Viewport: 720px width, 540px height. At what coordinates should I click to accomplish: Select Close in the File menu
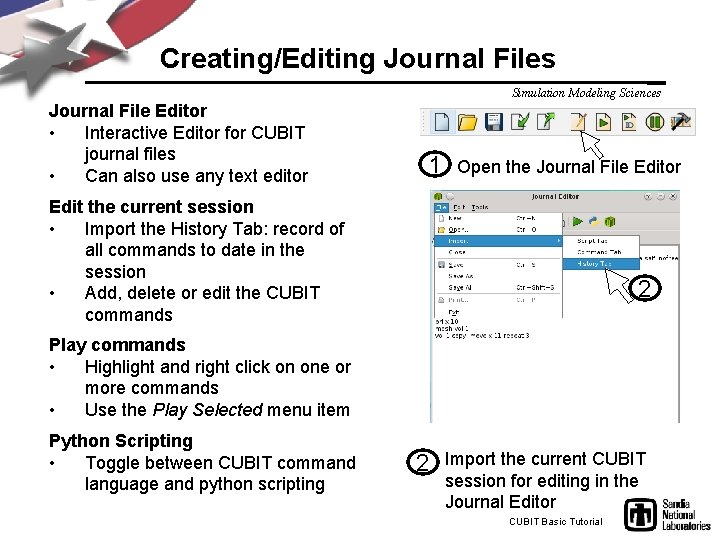pos(498,253)
